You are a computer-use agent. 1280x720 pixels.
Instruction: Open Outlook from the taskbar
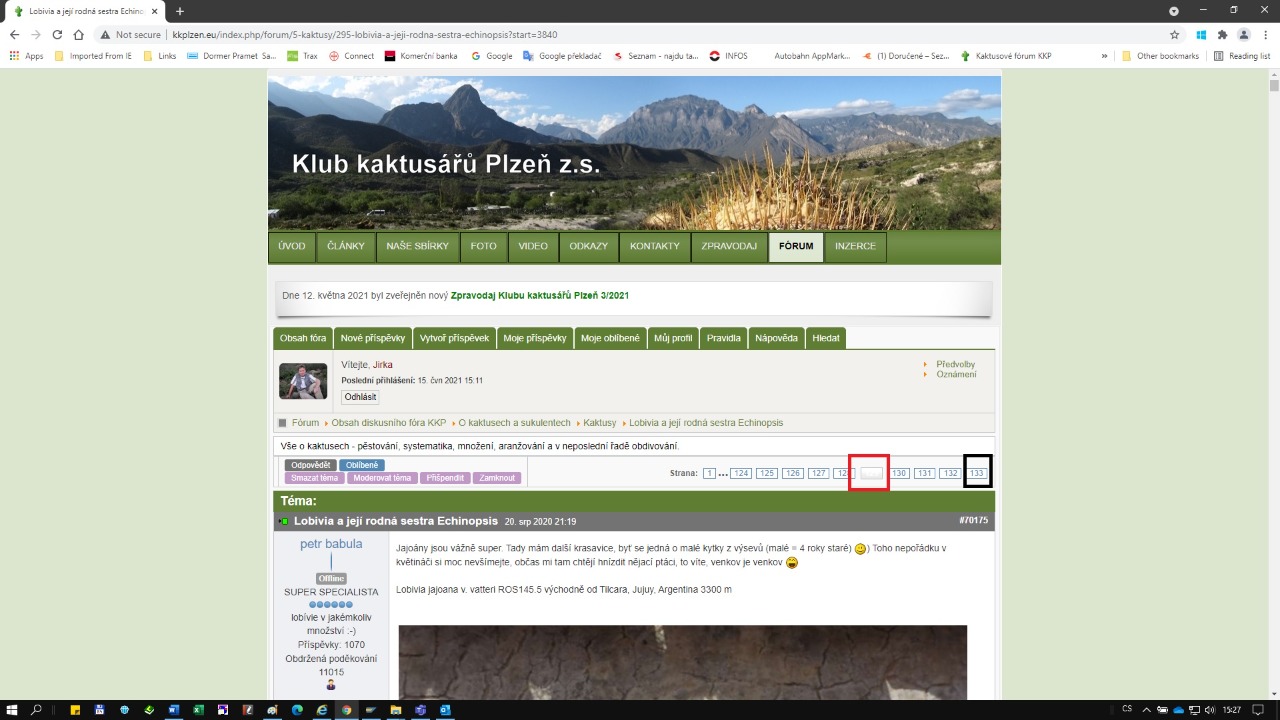pos(444,709)
